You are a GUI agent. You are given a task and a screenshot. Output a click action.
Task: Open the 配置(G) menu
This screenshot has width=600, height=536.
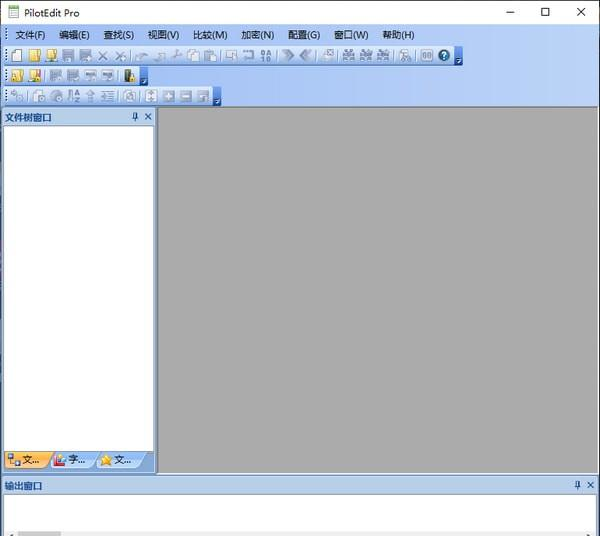[x=304, y=35]
